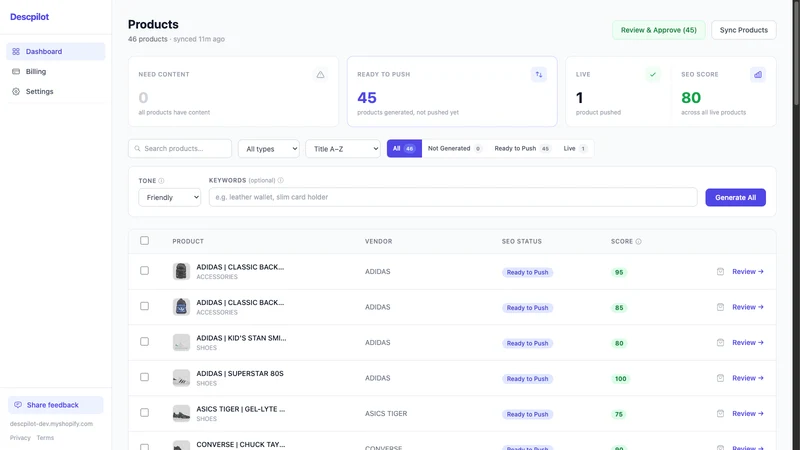
Task: Open the Terms link in the footer
Action: click(x=45, y=438)
